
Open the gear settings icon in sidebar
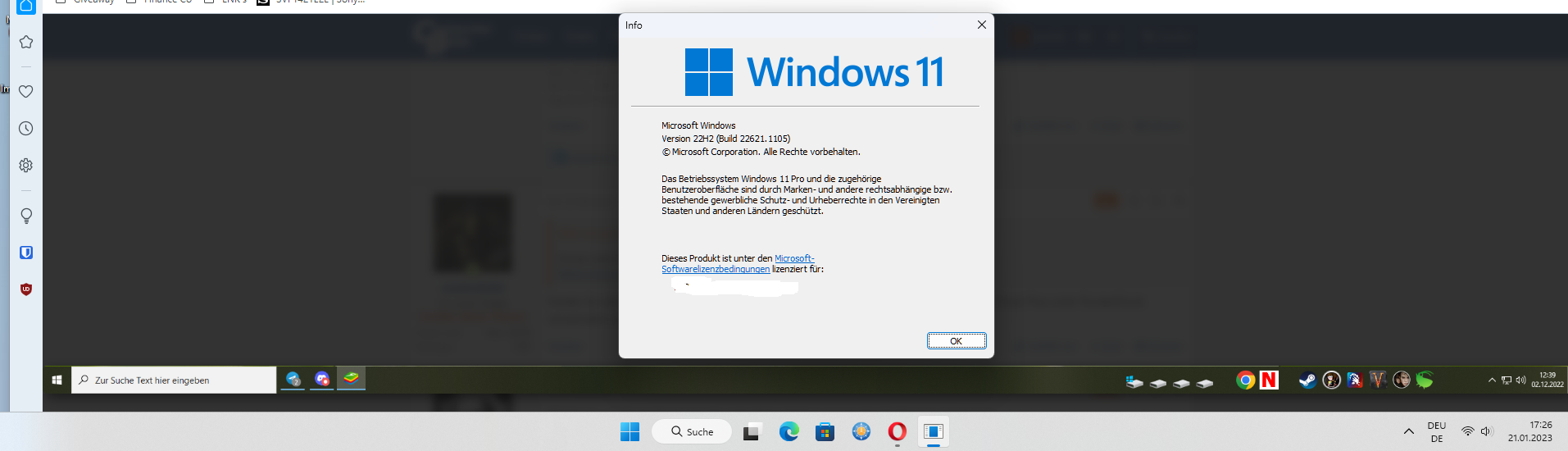coord(26,165)
